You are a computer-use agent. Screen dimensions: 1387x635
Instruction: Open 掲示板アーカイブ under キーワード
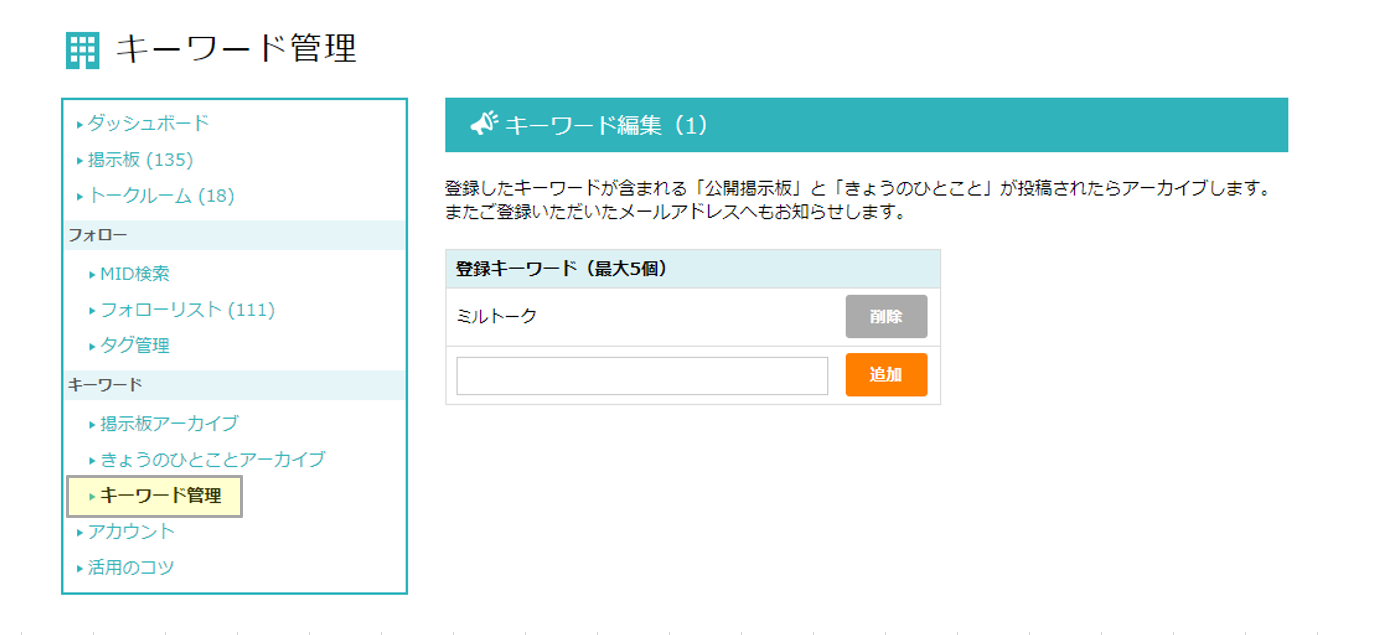169,424
